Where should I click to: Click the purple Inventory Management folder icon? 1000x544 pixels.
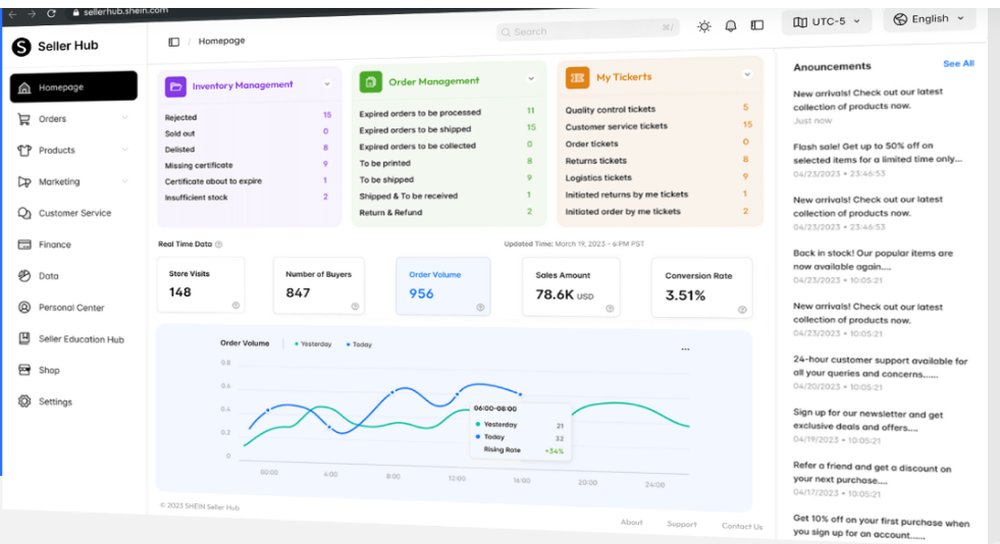[x=175, y=87]
